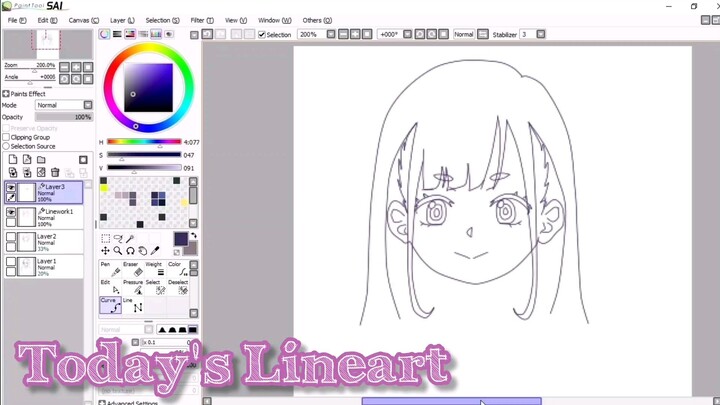The image size is (720, 405).
Task: Open the Canvas menu
Action: click(84, 20)
